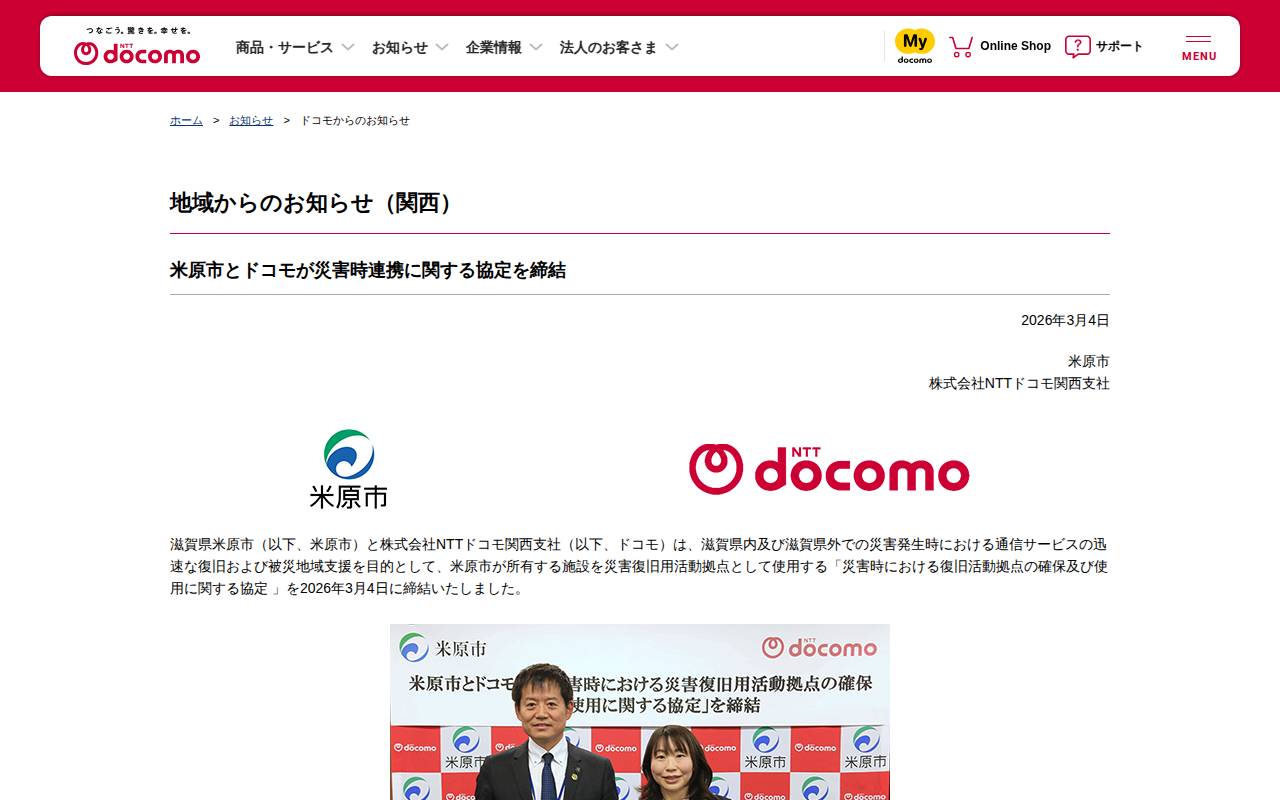This screenshot has width=1280, height=800.
Task: Click the heading 地域からのお知らせ（関西）
Action: 316,203
